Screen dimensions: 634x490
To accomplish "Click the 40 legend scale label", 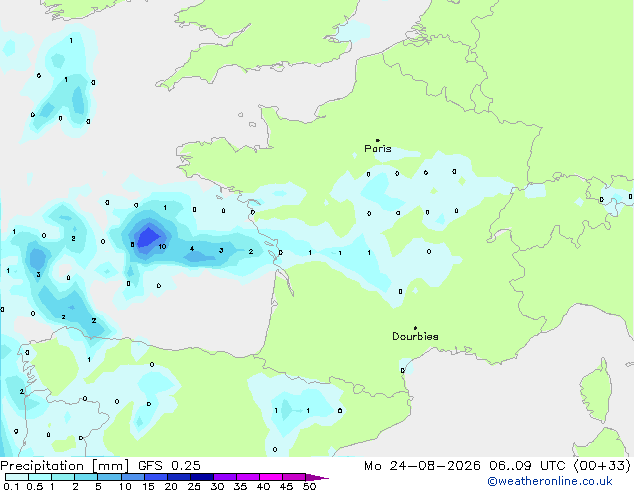I will click(263, 486).
